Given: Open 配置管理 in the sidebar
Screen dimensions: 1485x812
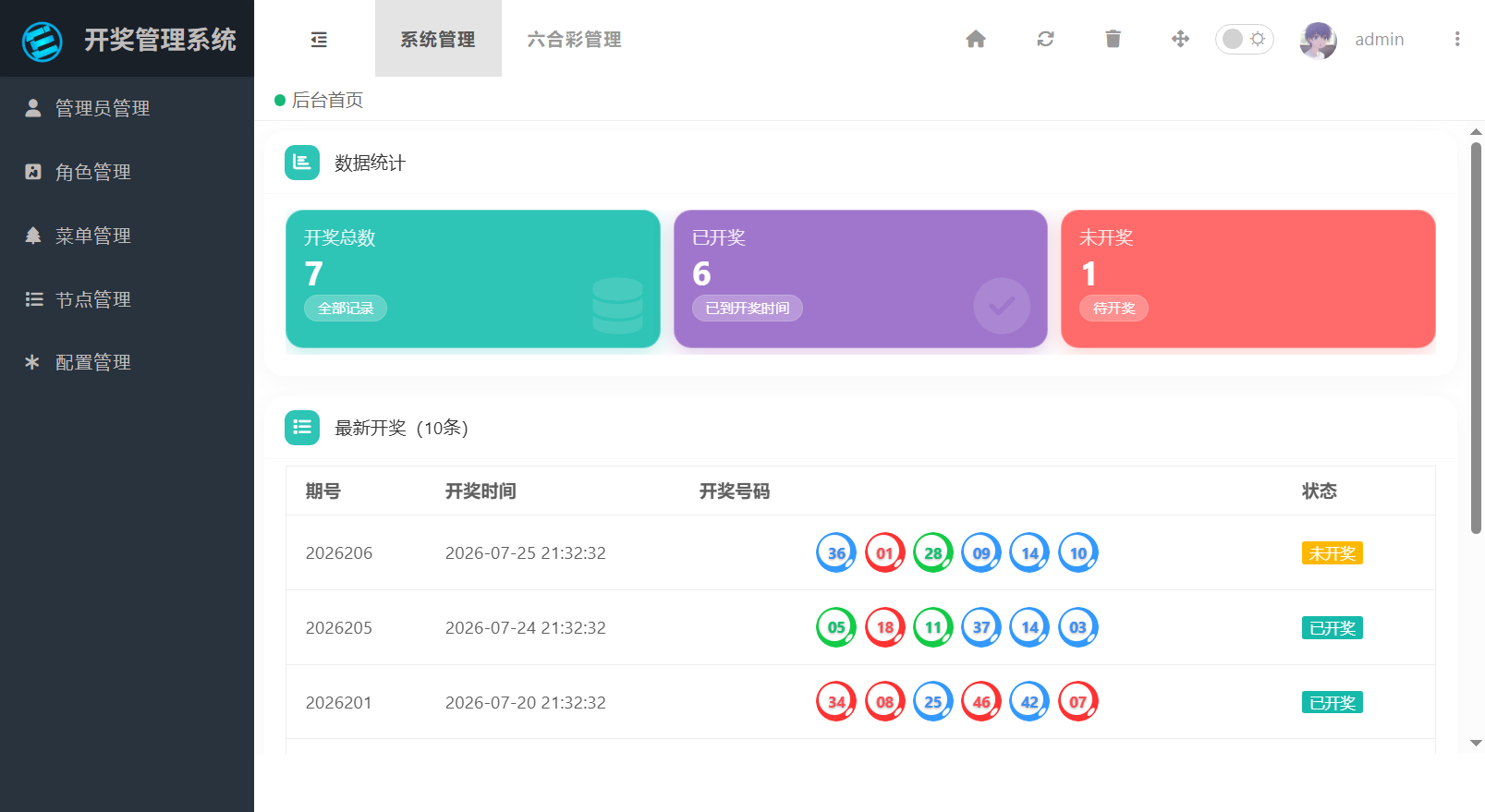Looking at the screenshot, I should [127, 362].
